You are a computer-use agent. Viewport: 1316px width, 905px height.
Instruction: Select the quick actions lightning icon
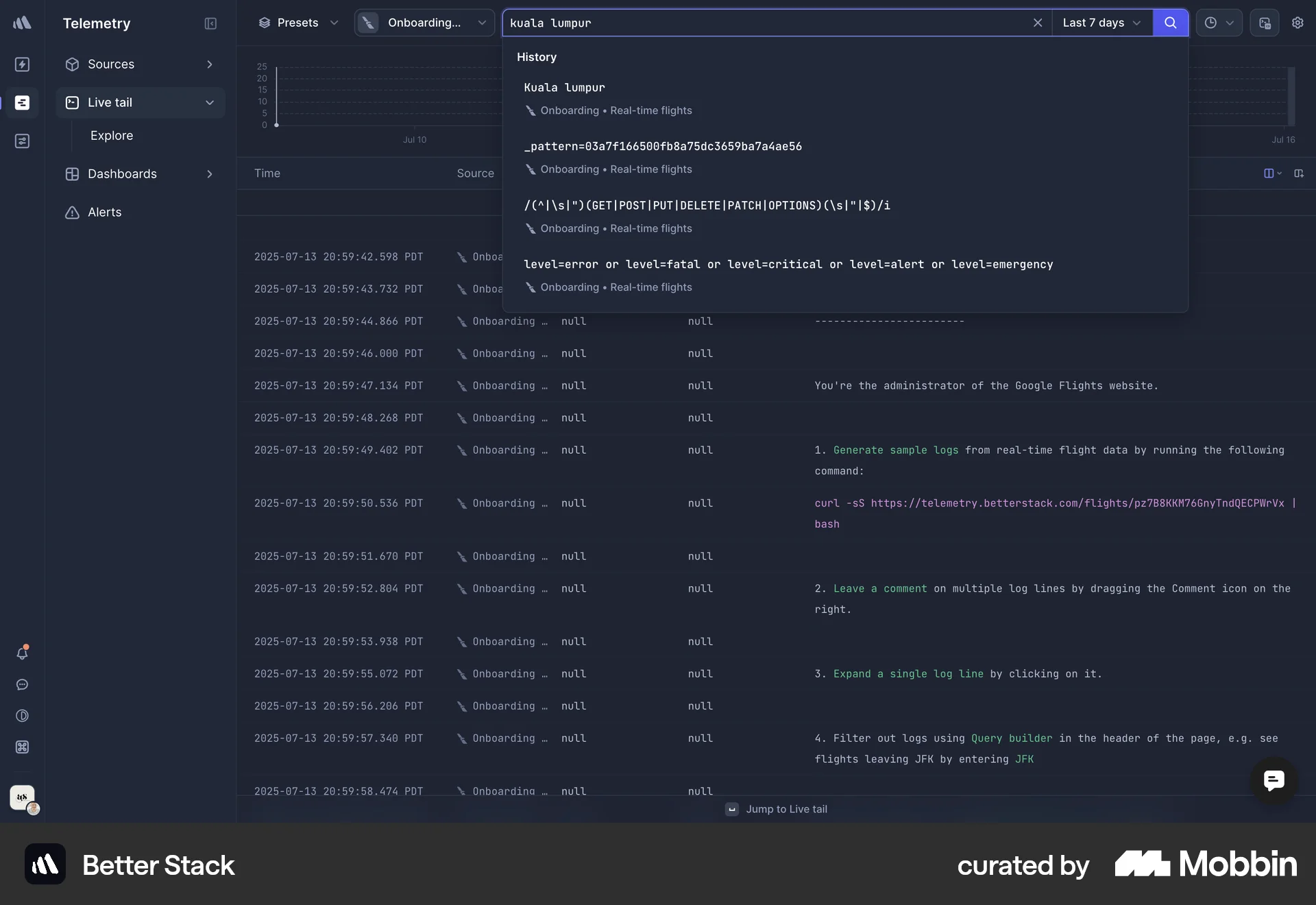click(x=23, y=64)
